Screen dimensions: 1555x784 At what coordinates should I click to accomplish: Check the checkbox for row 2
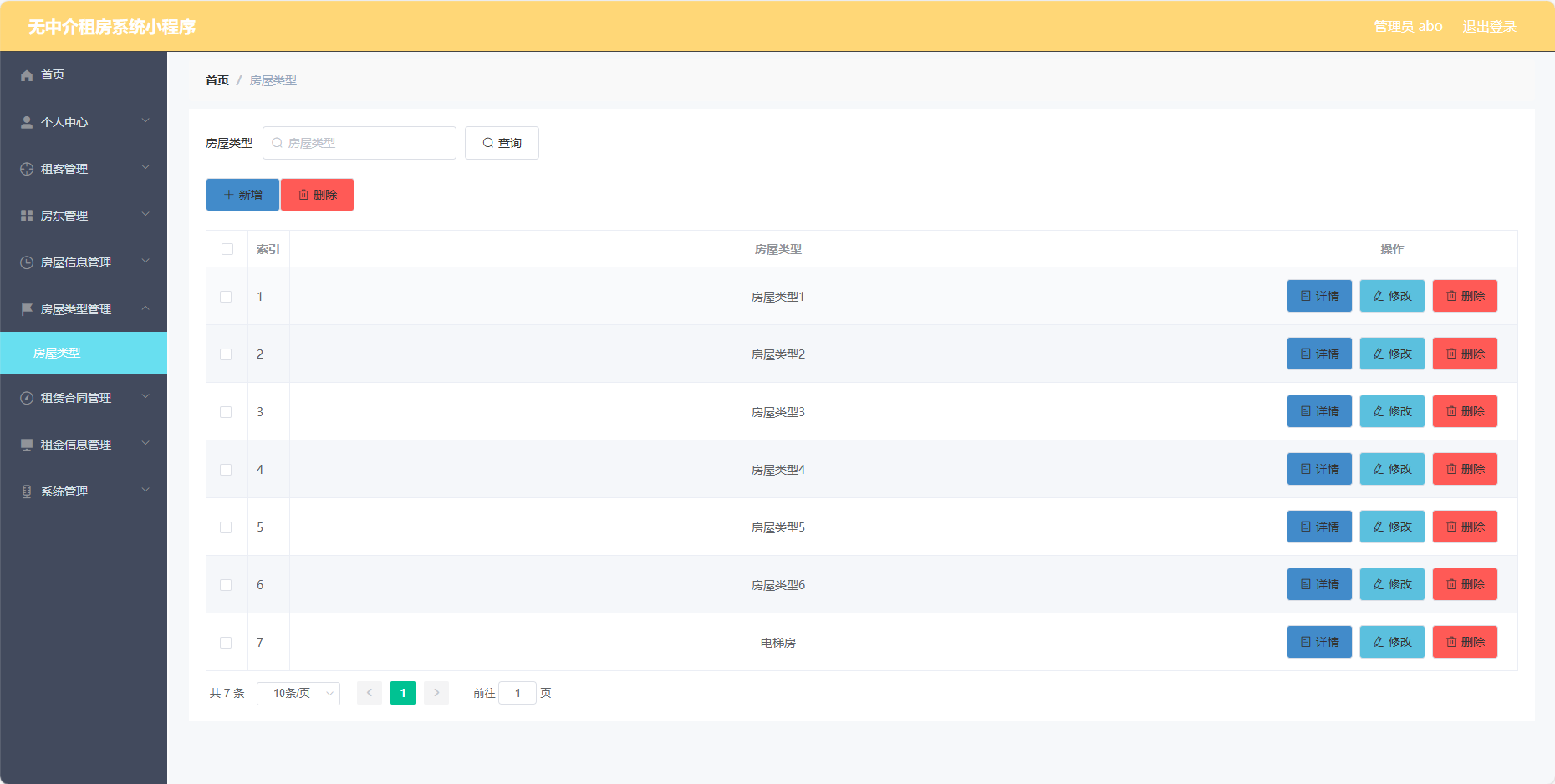(226, 354)
